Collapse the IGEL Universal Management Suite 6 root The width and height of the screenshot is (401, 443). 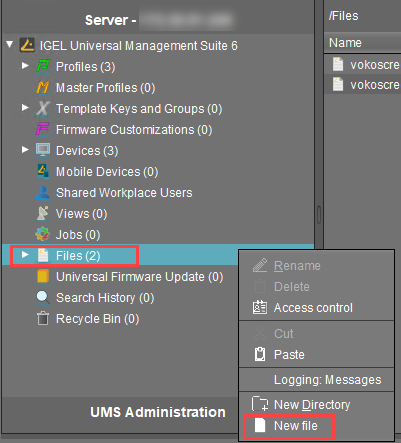(10, 44)
